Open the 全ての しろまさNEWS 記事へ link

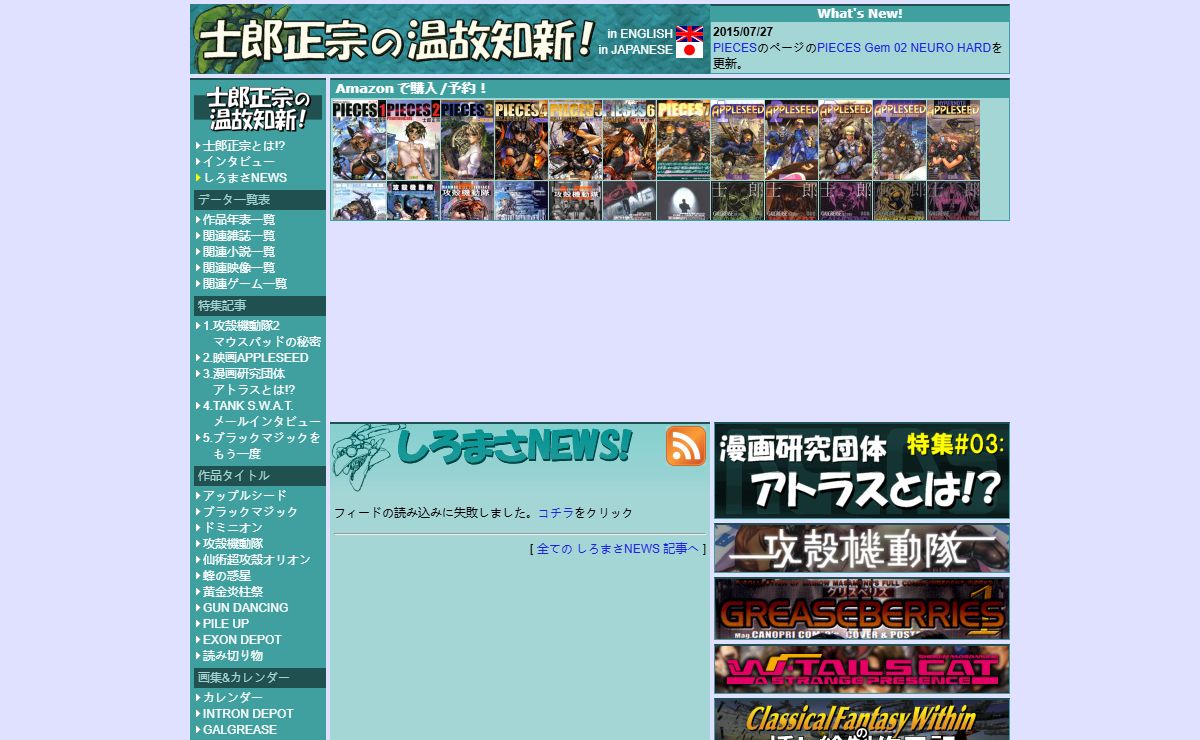point(618,549)
